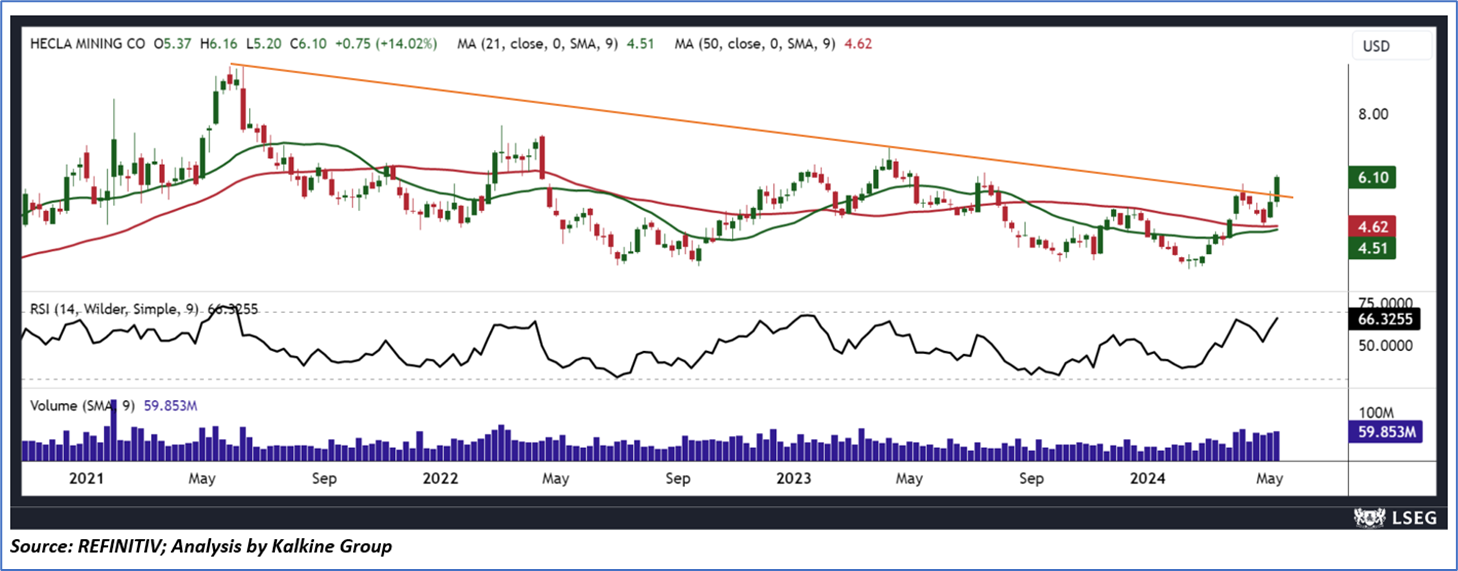Click the 2023 time axis label
Image resolution: width=1458 pixels, height=571 pixels.
[795, 478]
